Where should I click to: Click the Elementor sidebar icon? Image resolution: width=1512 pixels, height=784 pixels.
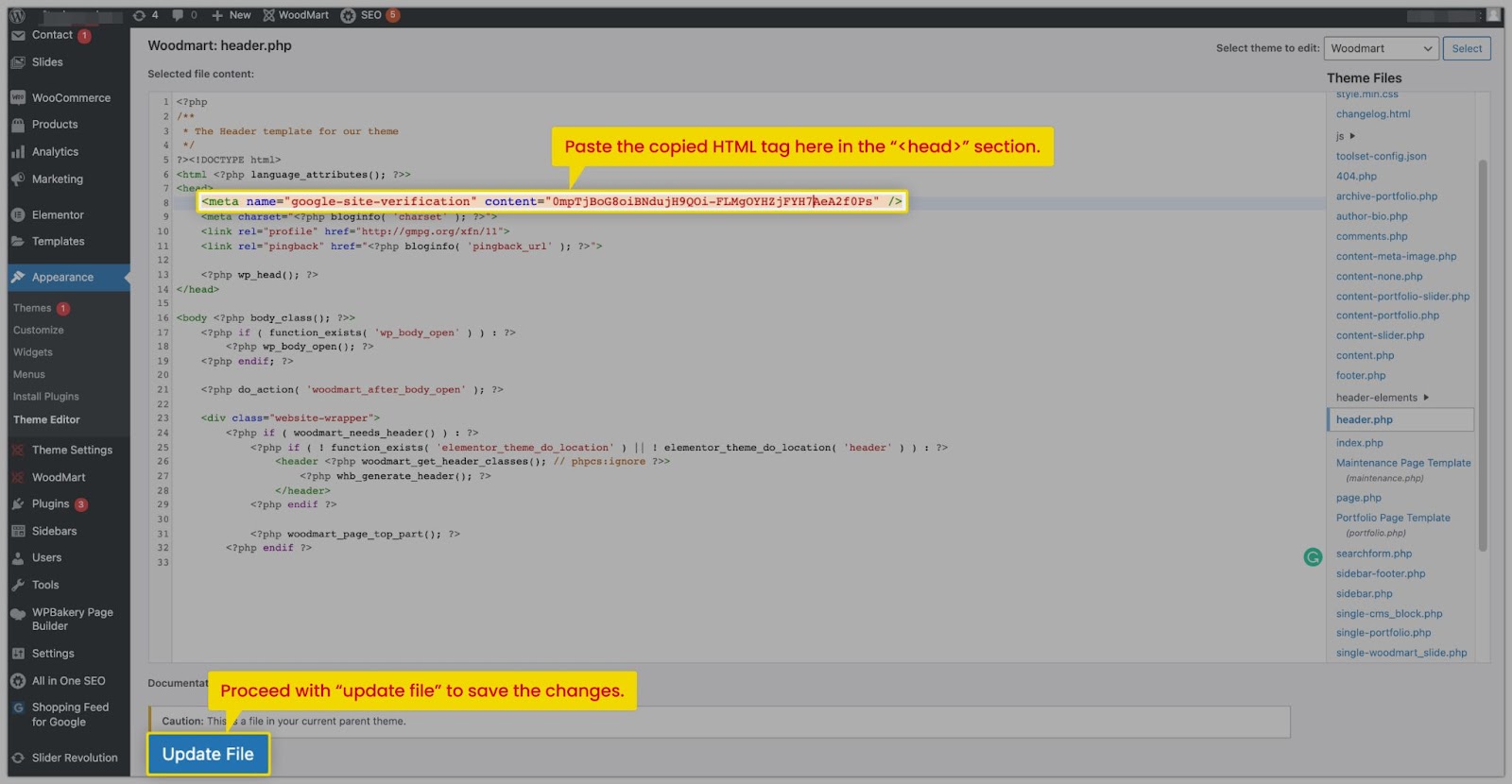pos(18,215)
